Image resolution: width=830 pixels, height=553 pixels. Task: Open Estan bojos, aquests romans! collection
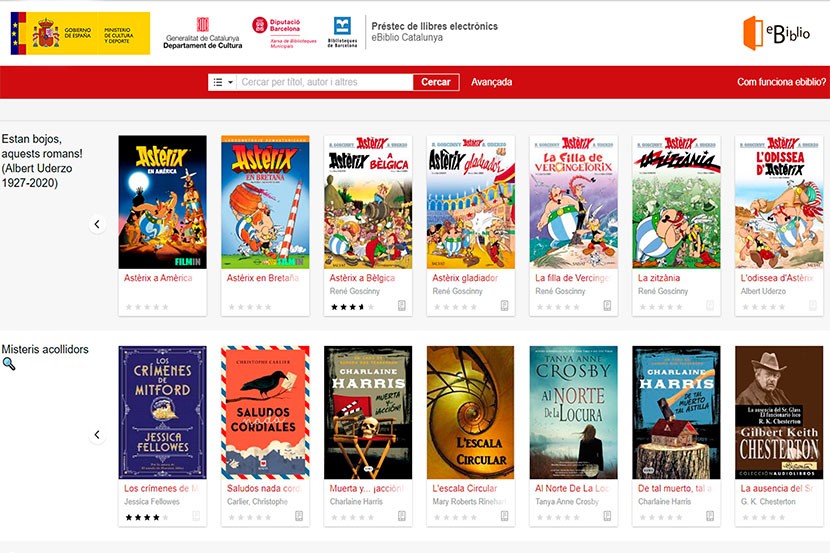tap(42, 161)
